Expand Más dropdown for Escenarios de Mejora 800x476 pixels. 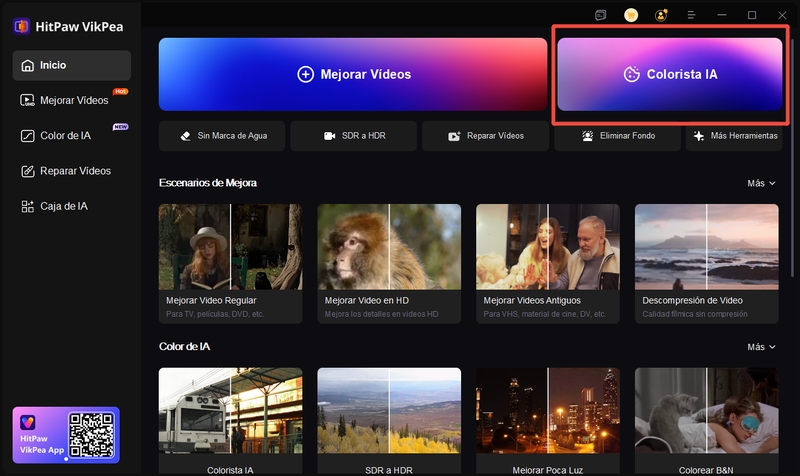(760, 183)
